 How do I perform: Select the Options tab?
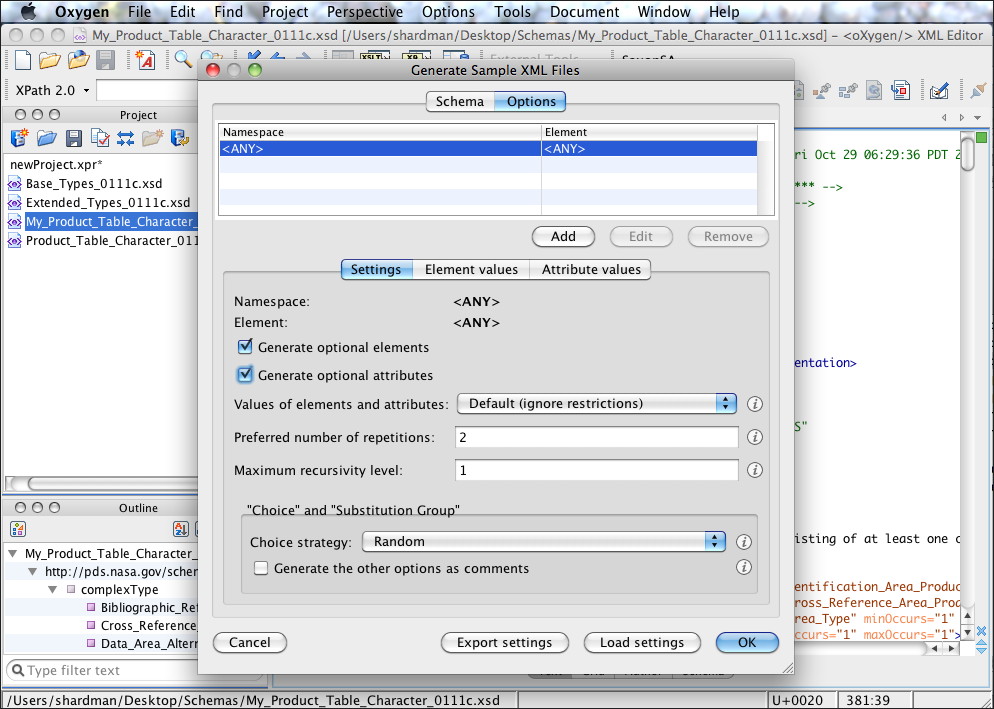tap(531, 101)
